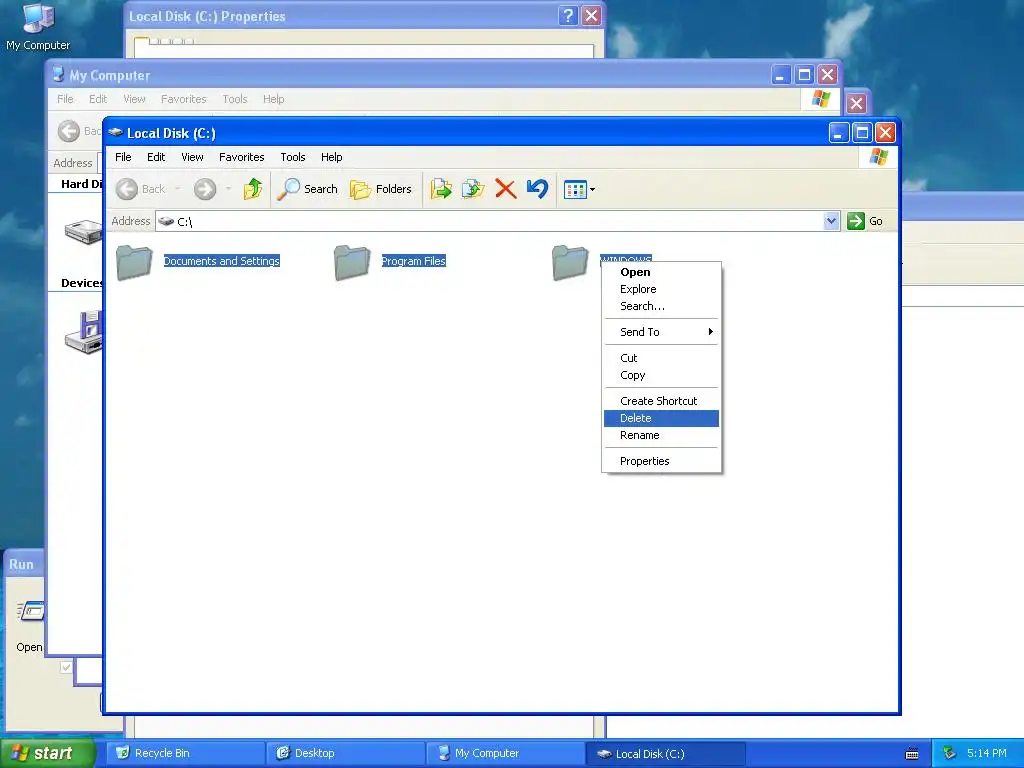
Task: Click the Program Files label
Action: (x=413, y=261)
